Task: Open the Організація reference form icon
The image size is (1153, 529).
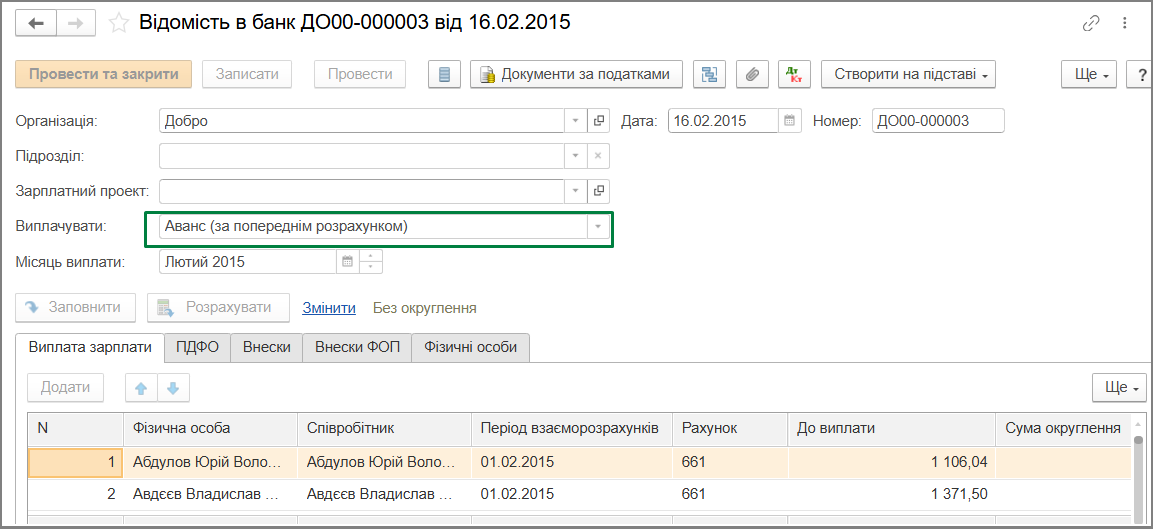Action: pyautogui.click(x=599, y=121)
